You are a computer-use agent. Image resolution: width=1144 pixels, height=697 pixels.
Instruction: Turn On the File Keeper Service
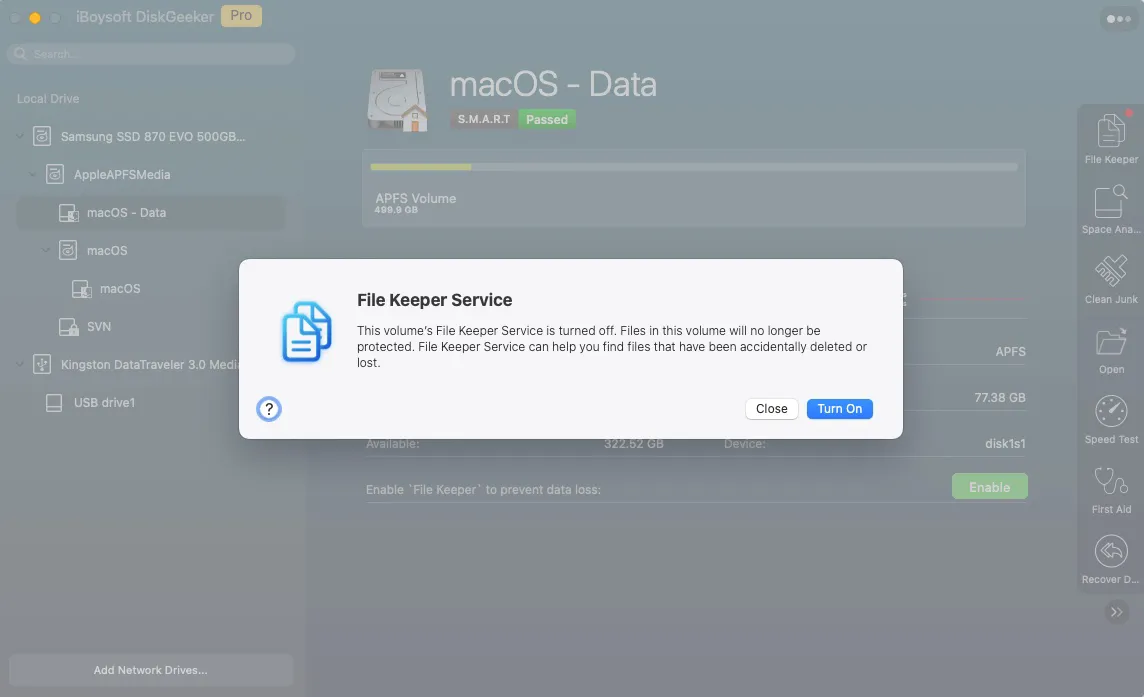pyautogui.click(x=839, y=409)
